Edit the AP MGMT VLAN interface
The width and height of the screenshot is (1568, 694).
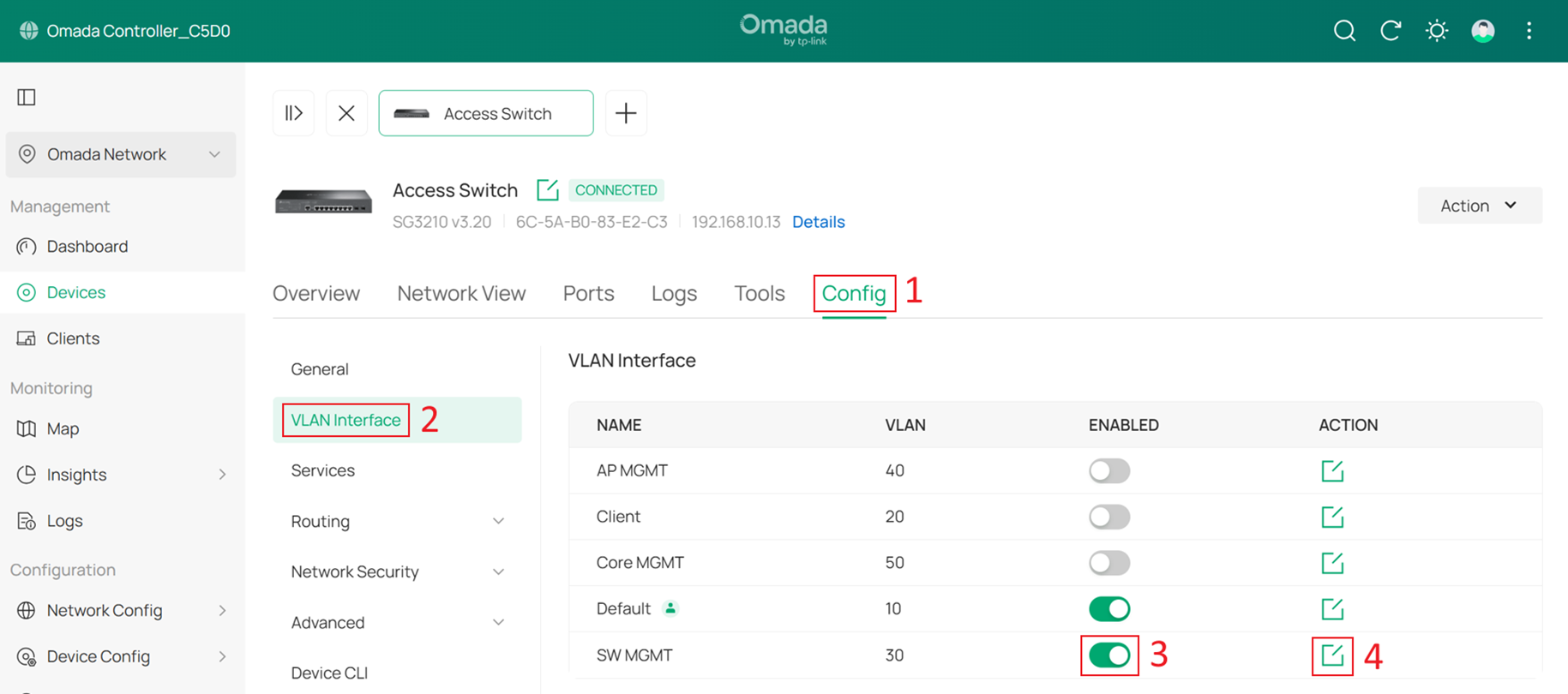pyautogui.click(x=1332, y=470)
